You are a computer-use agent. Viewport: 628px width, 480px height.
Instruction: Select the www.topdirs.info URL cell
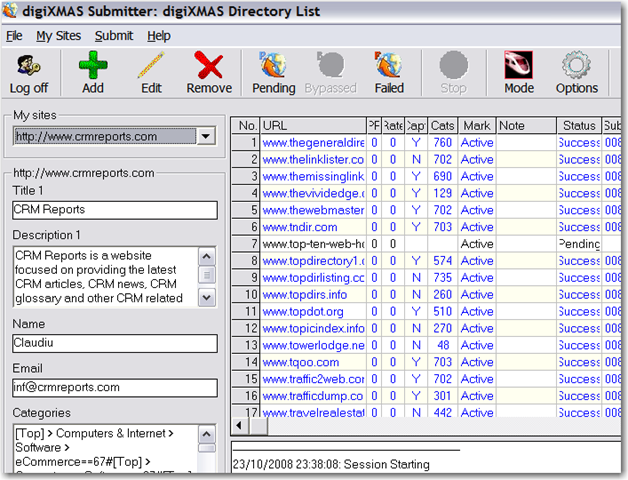[x=313, y=294]
